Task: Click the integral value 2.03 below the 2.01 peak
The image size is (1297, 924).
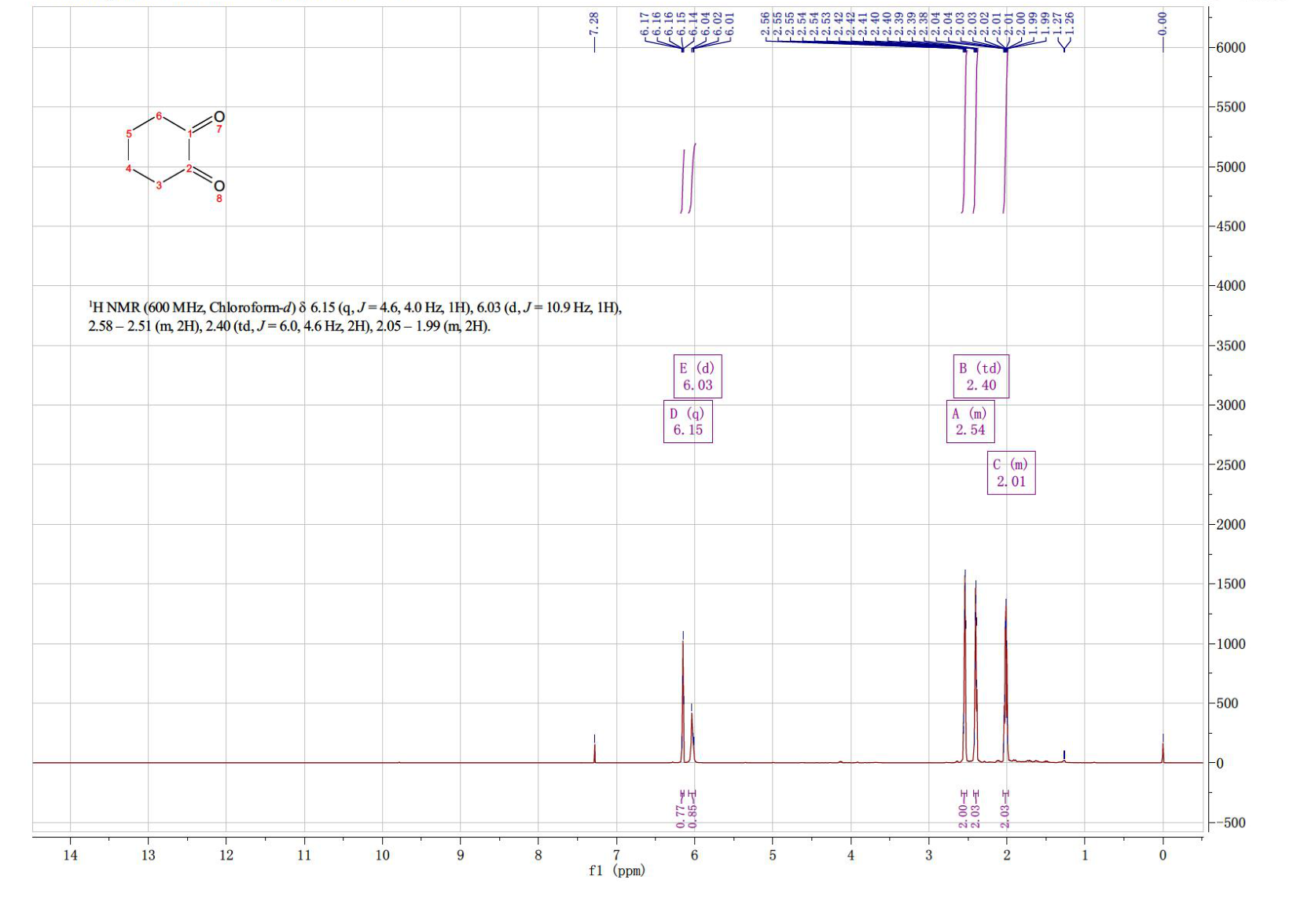Action: [1005, 815]
